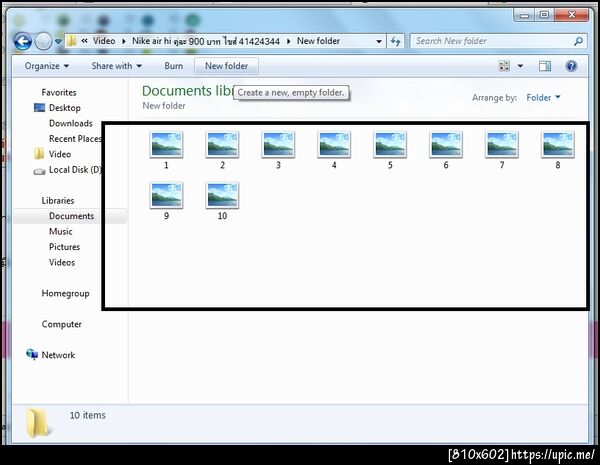
Task: Open the recent locations dropdown arrow
Action: point(58,41)
